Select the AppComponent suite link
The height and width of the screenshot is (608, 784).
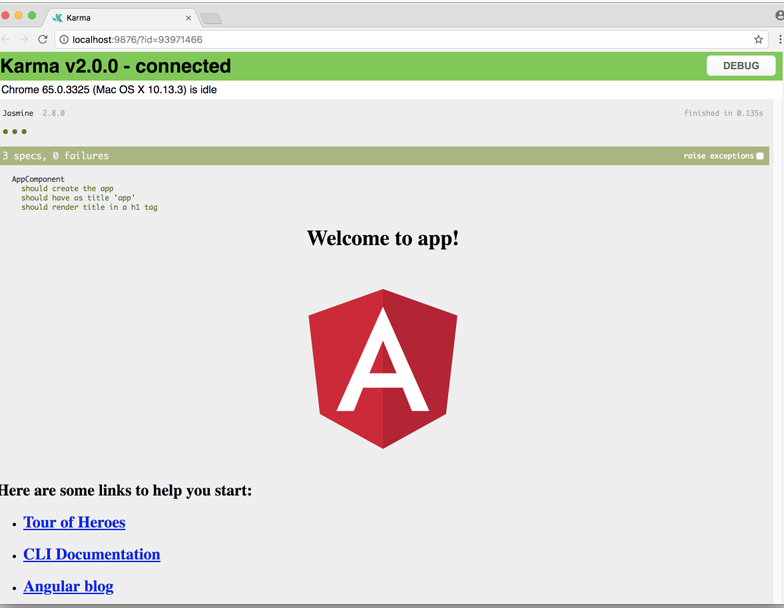[38, 179]
